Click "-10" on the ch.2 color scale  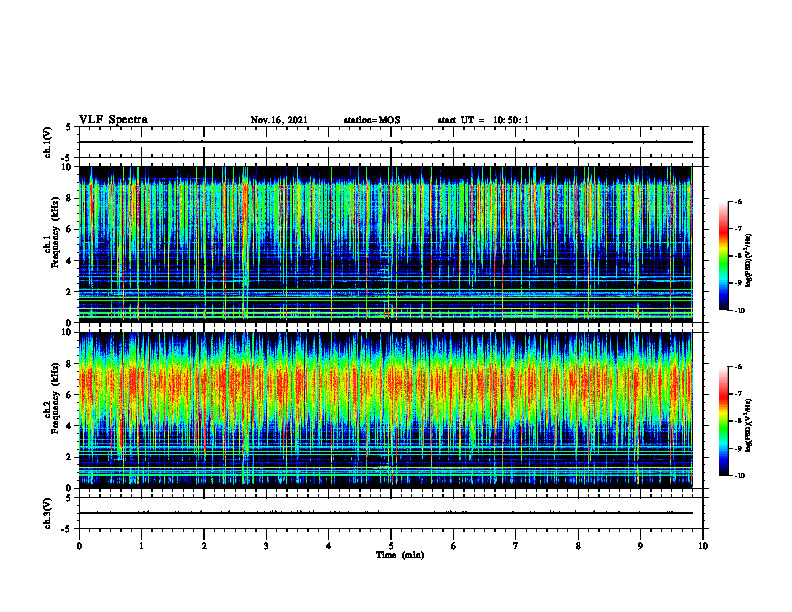point(739,476)
